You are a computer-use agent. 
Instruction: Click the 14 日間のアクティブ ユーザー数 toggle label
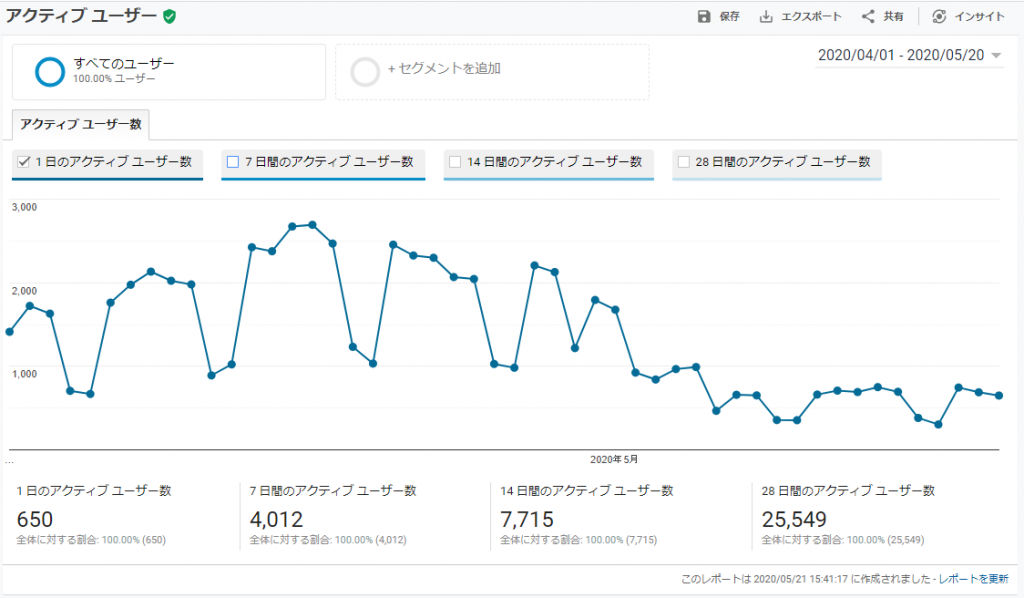(554, 162)
